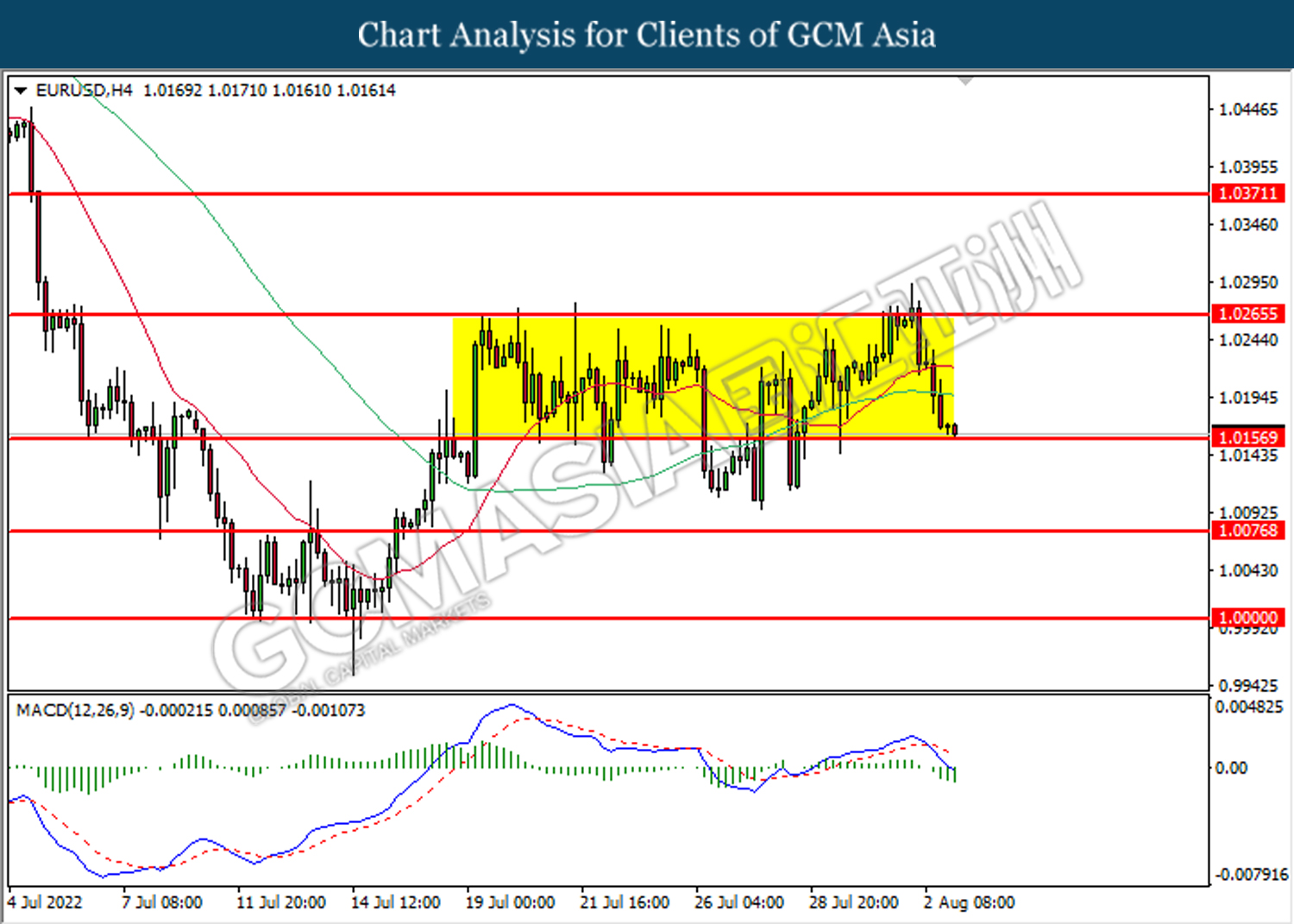Select the 1.02655 resistance price label
Viewport: 1294px width, 924px height.
[1247, 314]
